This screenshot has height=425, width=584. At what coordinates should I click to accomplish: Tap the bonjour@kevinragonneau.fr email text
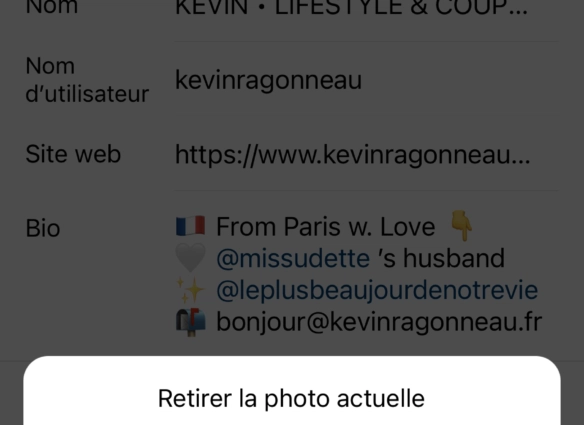pos(379,322)
